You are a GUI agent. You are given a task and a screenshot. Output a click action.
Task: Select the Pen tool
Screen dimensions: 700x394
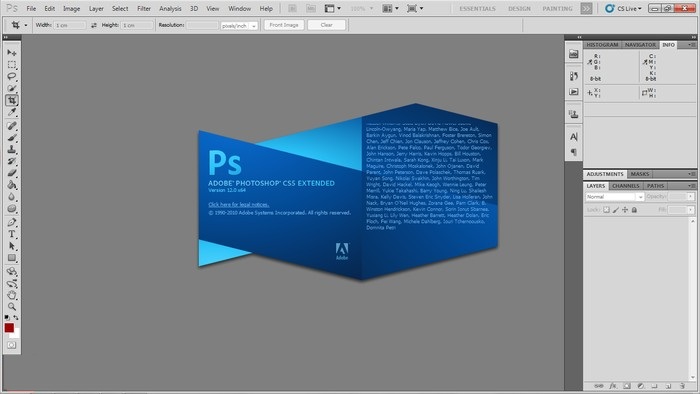(12, 222)
